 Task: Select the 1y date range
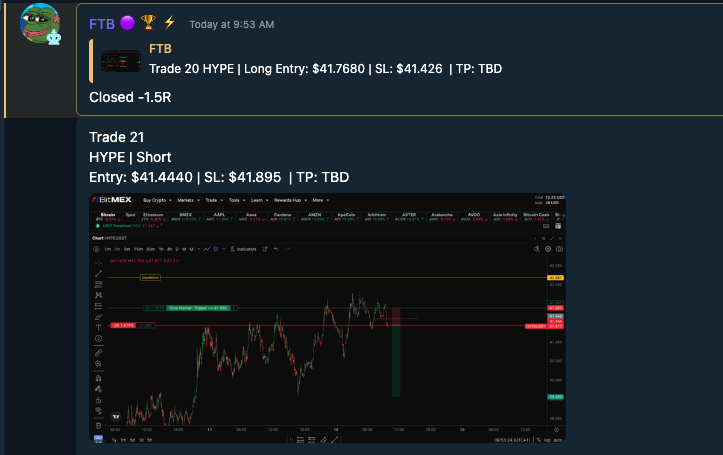[x=114, y=440]
